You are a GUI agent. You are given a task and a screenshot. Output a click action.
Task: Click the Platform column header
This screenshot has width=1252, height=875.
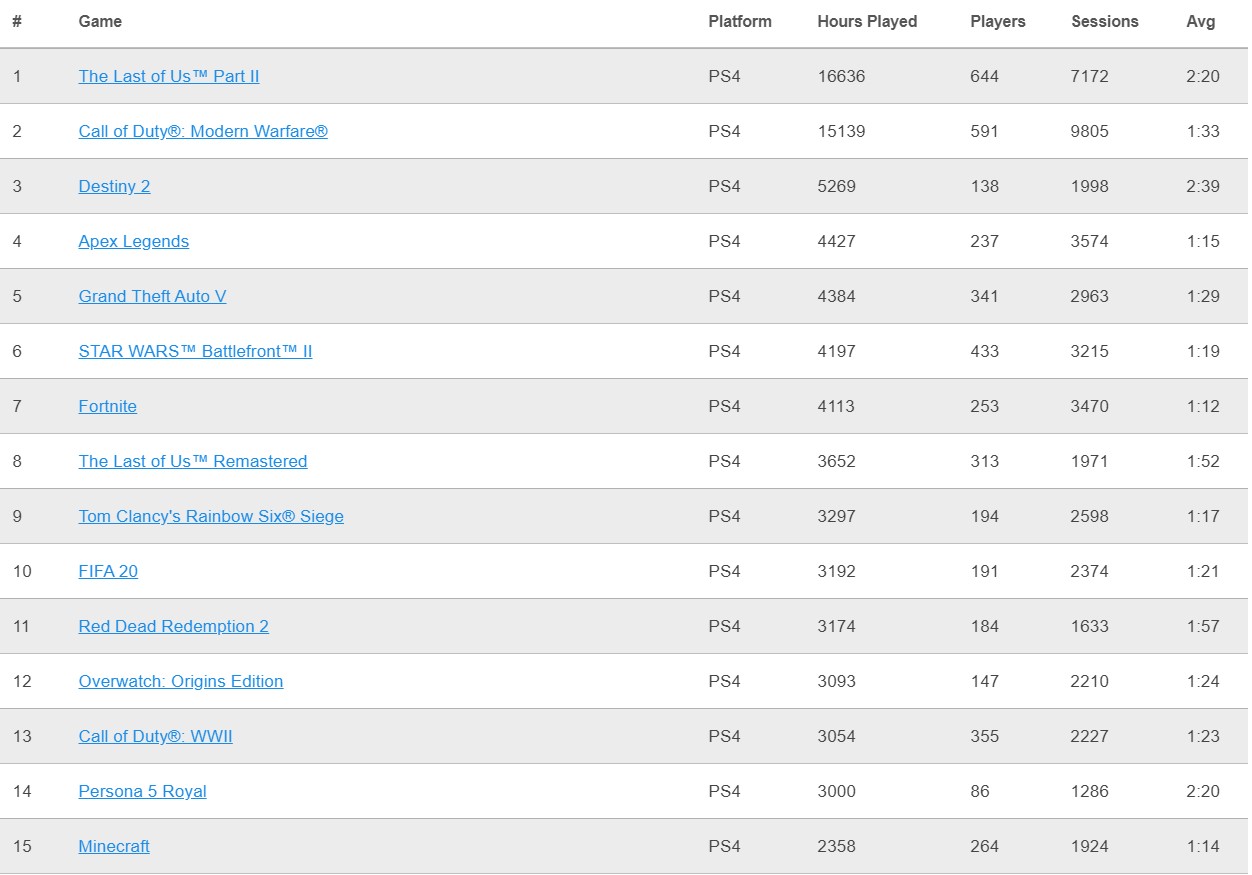[739, 21]
